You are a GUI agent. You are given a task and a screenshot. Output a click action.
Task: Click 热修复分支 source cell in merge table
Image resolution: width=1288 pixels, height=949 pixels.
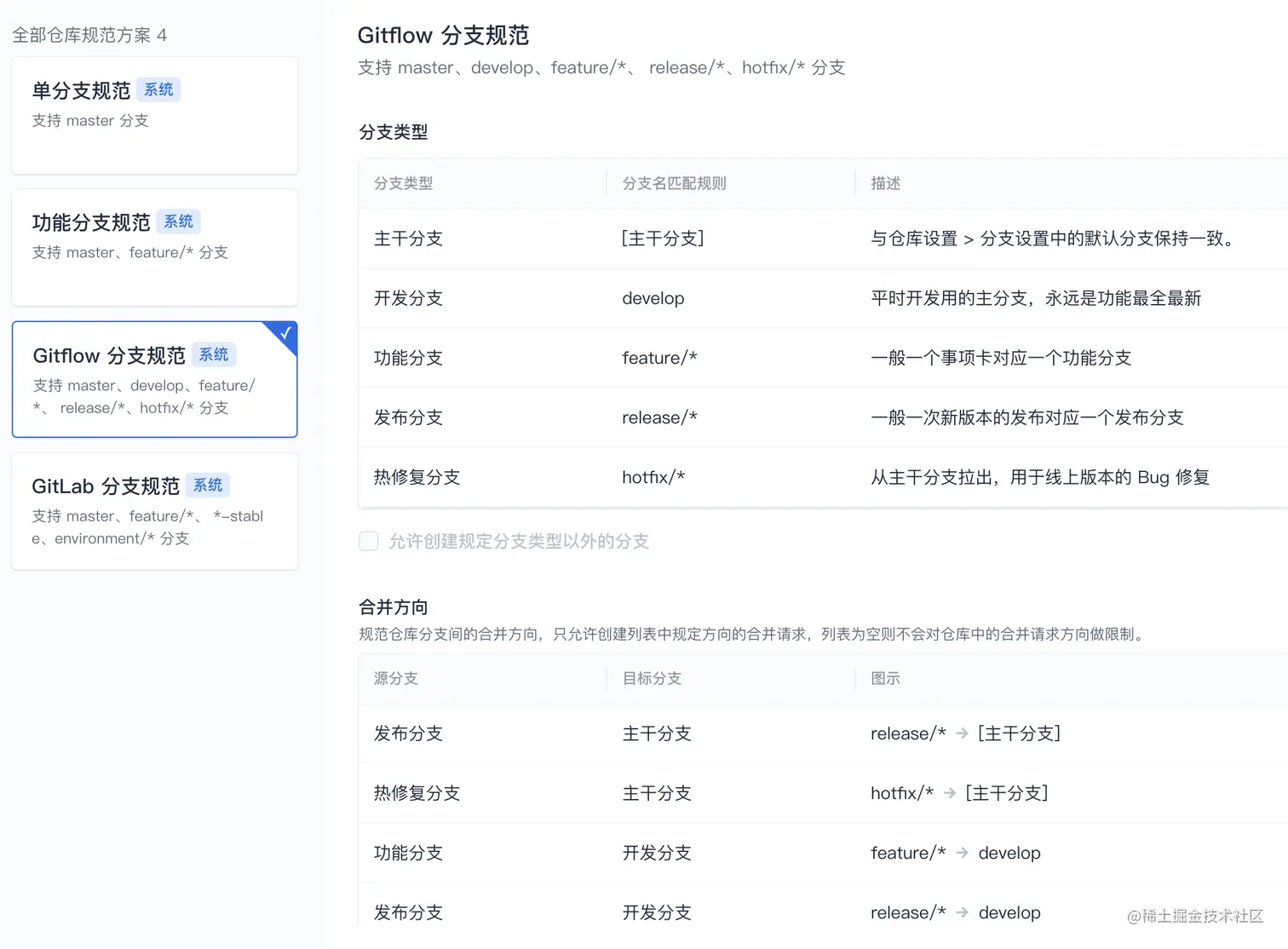point(417,793)
